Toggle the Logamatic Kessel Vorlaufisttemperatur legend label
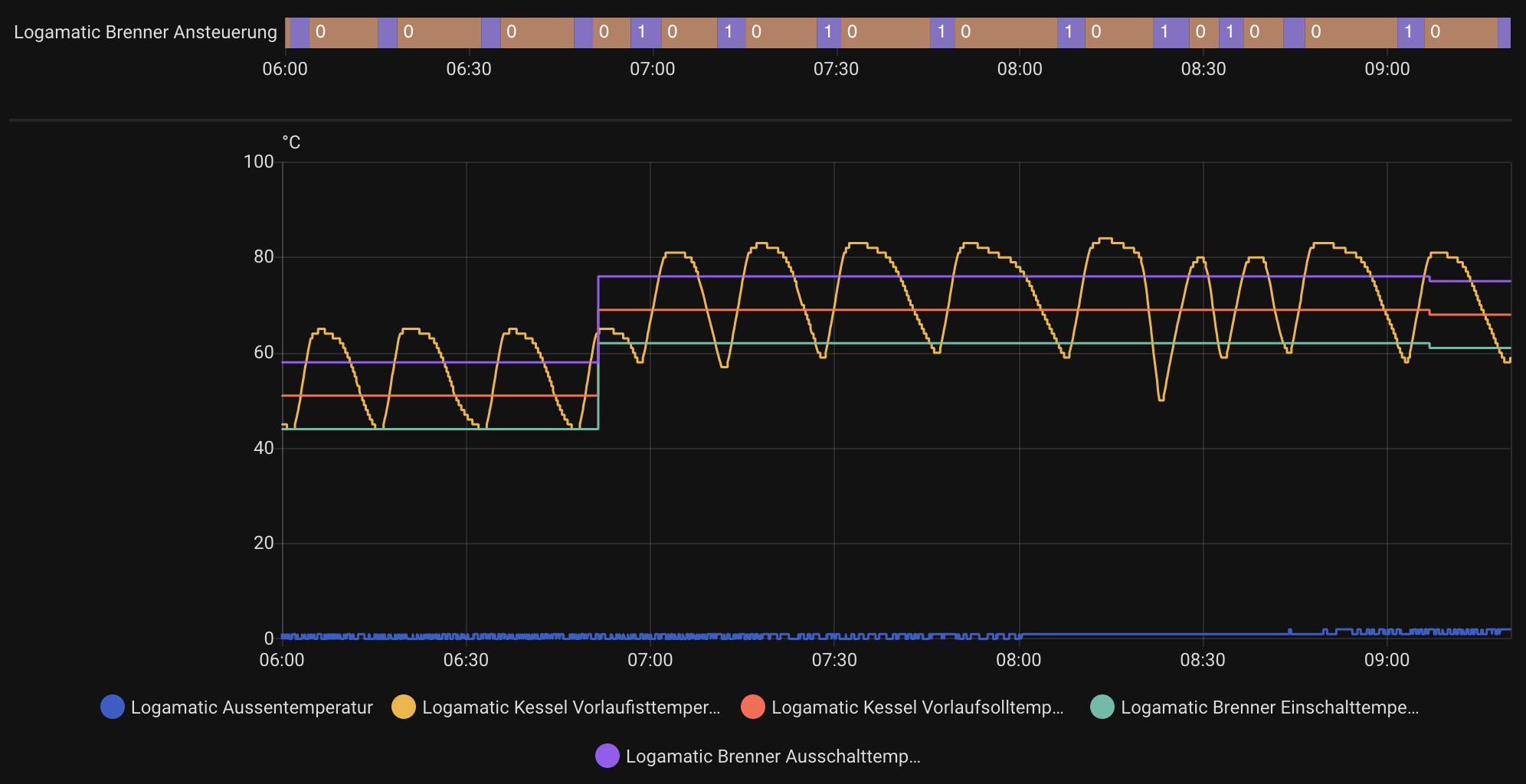This screenshot has width=1526, height=784. click(571, 707)
